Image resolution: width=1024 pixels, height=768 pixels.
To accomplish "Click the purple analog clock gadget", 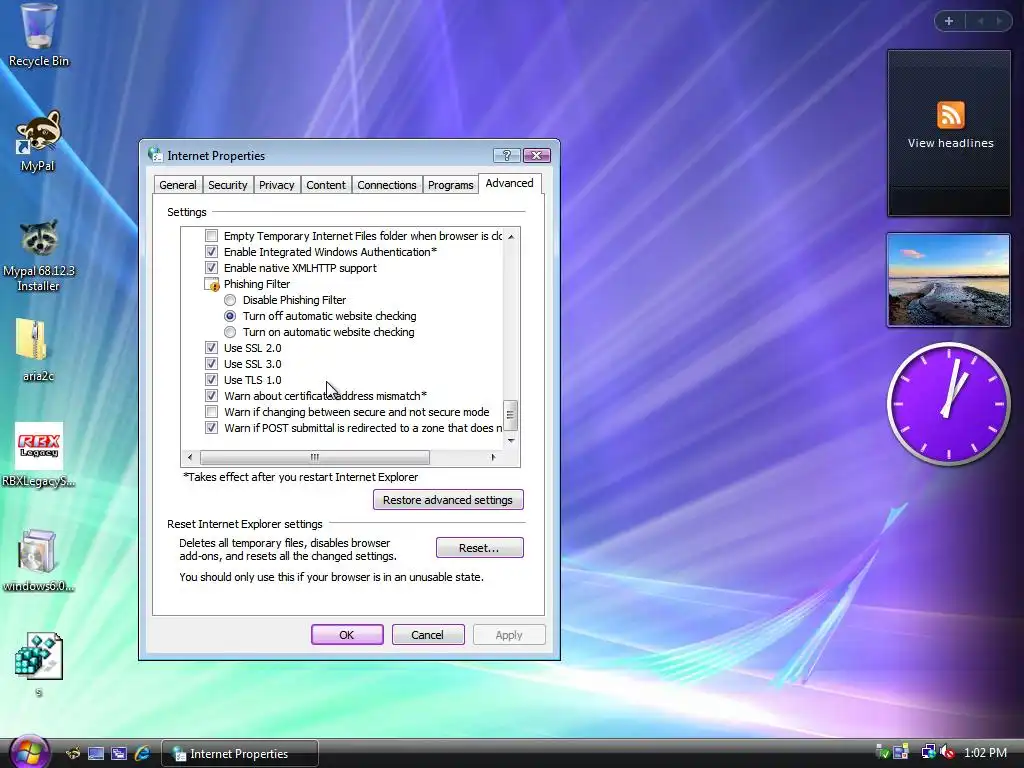I will point(948,404).
